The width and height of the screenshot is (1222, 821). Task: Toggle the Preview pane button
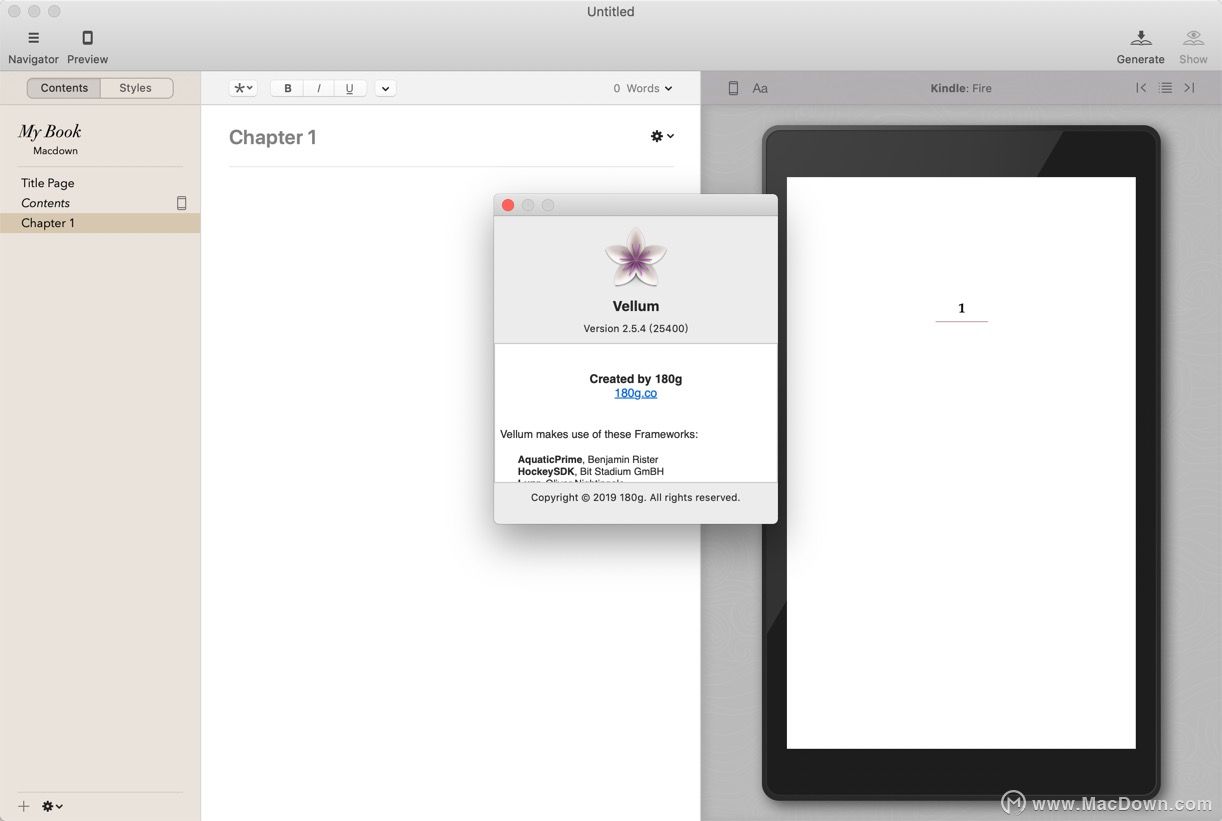coord(87,47)
